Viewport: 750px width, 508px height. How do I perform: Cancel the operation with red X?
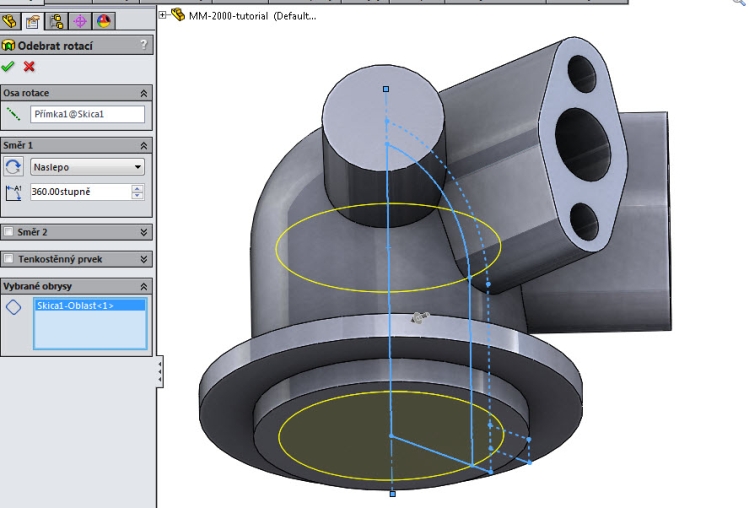pyautogui.click(x=29, y=66)
